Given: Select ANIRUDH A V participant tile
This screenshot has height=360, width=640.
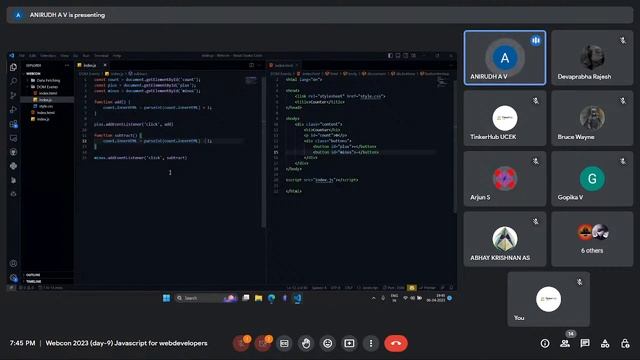Looking at the screenshot, I should 505,58.
